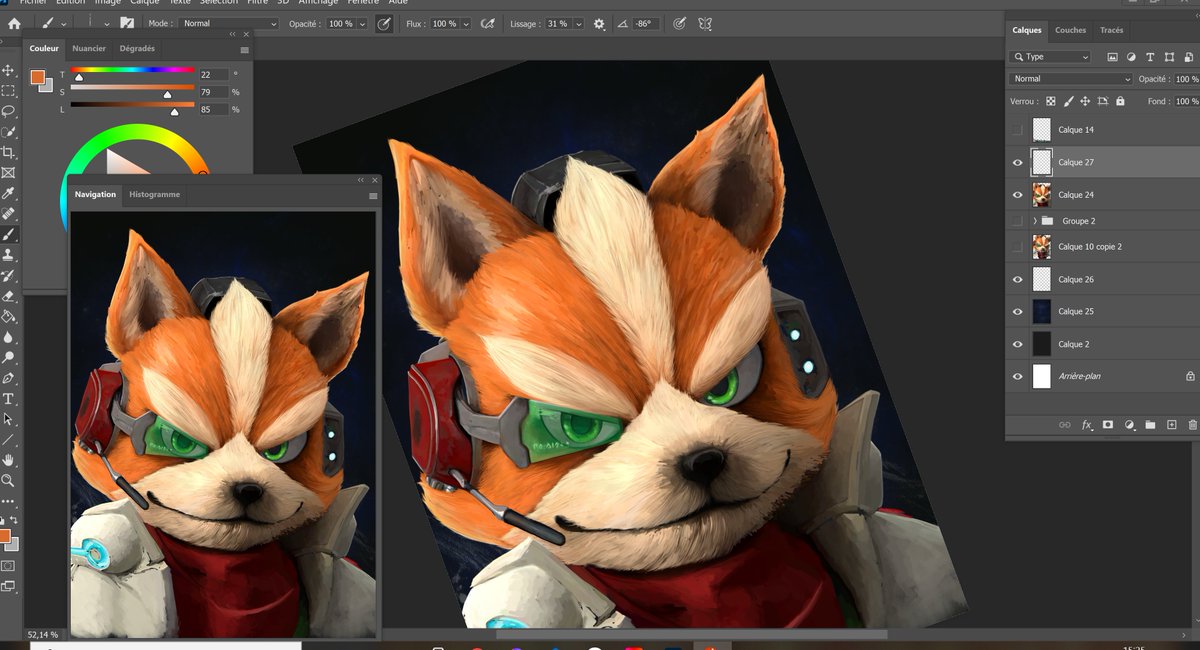Switch to the Couches tab
This screenshot has width=1200, height=650.
[x=1070, y=30]
